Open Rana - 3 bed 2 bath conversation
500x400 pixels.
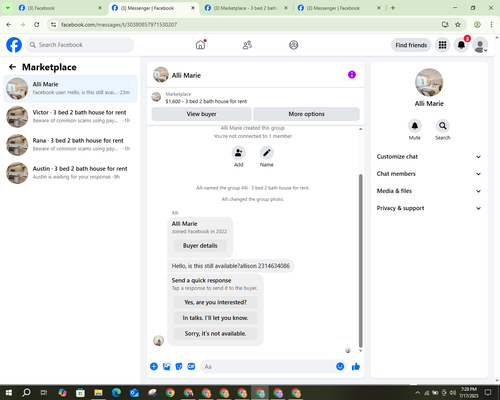click(x=70, y=145)
